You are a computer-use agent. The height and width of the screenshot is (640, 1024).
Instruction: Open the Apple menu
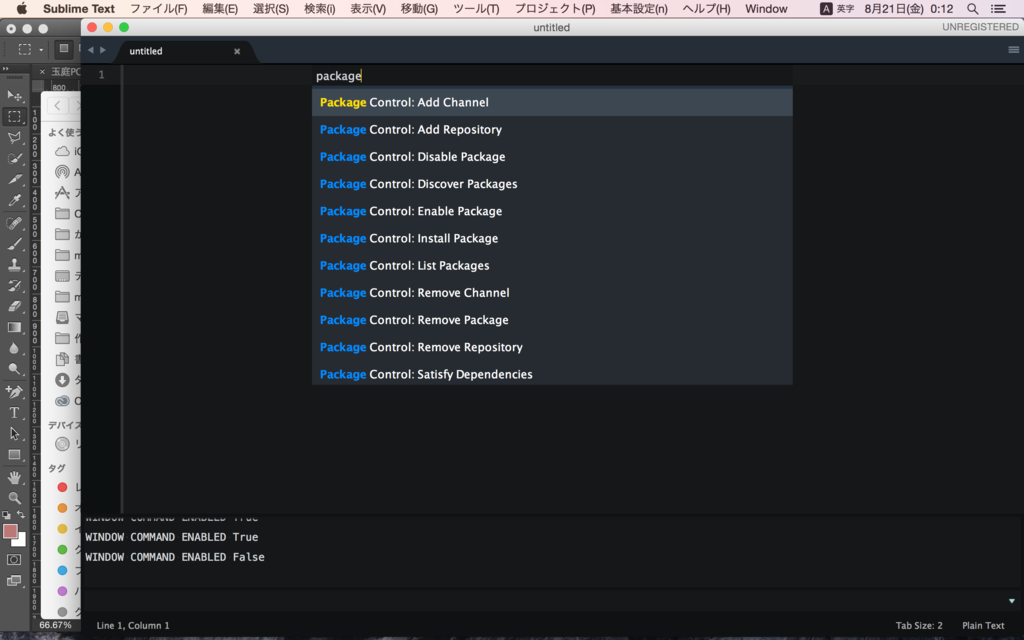(x=22, y=8)
